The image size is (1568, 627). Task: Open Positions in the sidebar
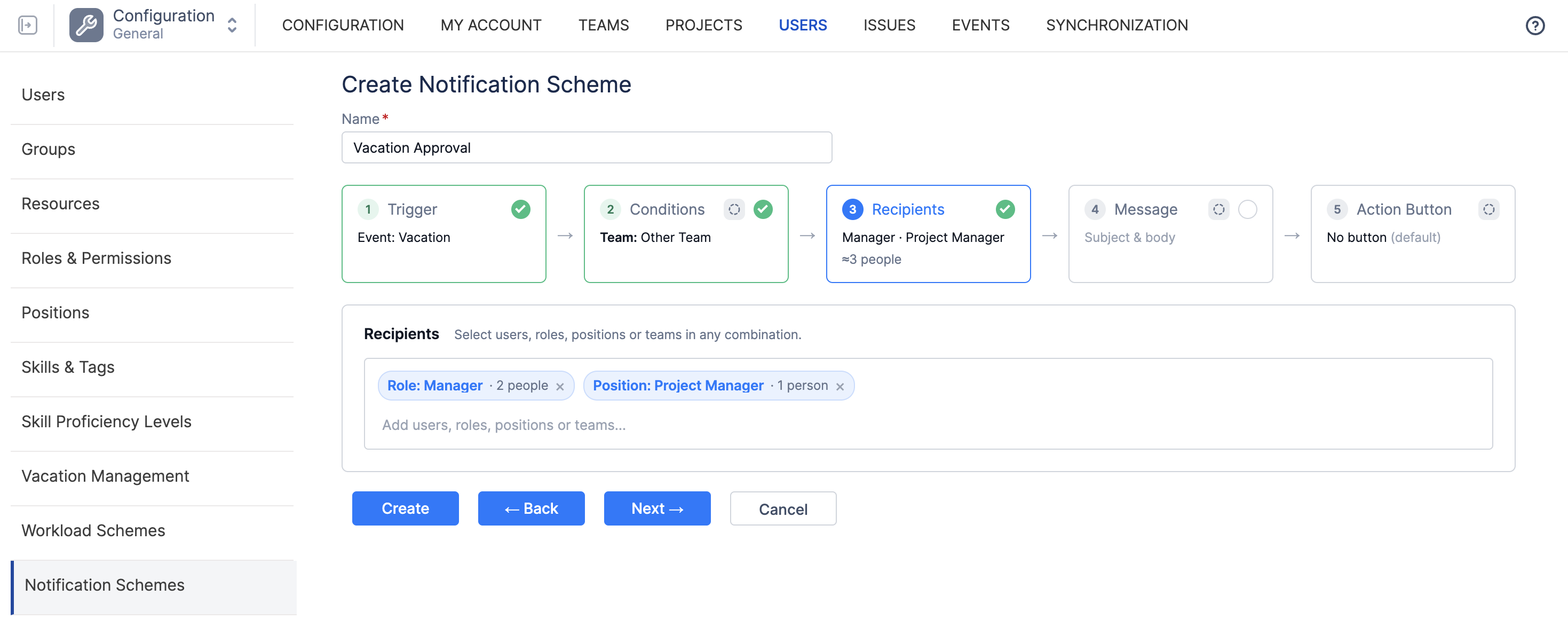point(152,313)
